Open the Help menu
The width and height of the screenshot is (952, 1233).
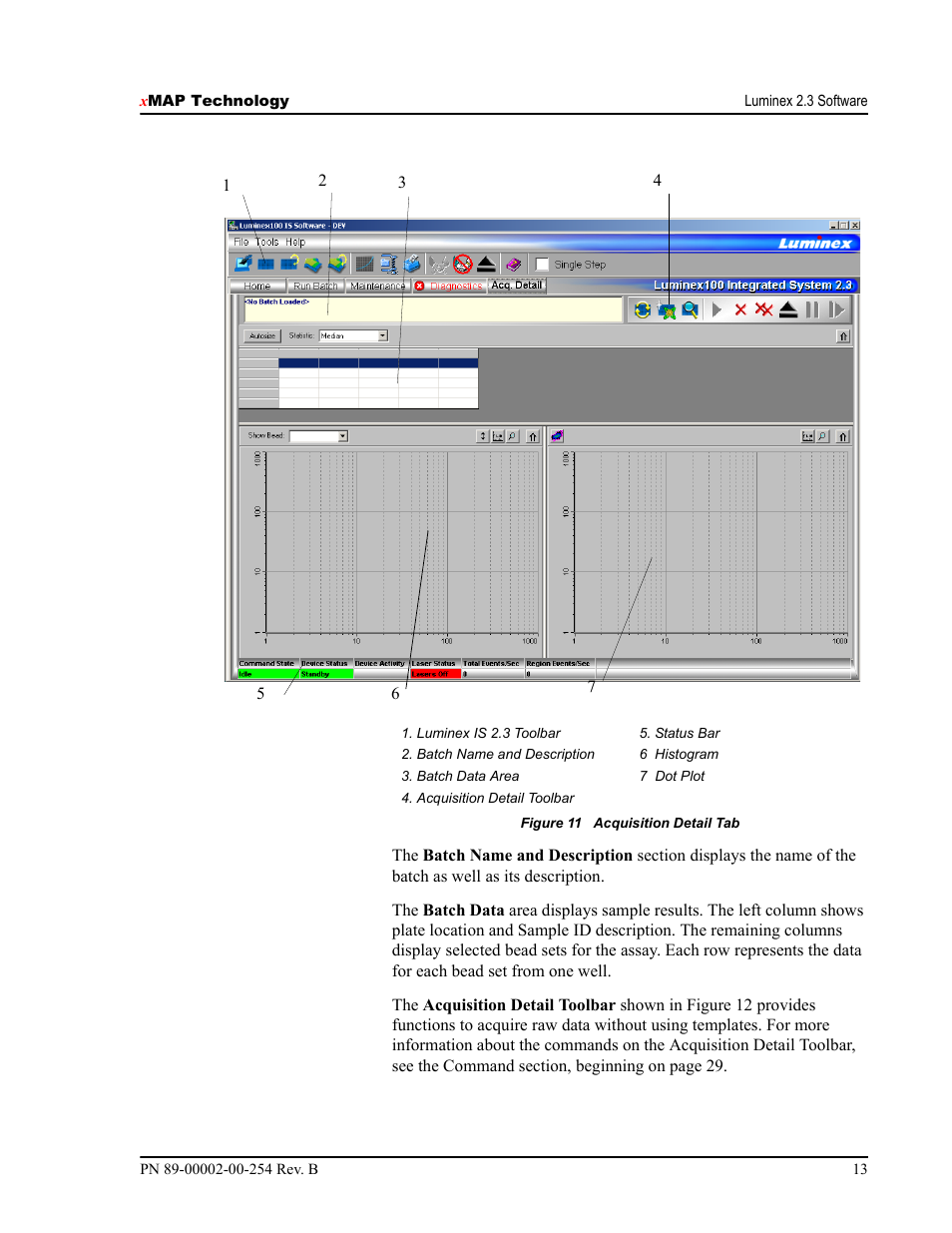click(x=295, y=242)
